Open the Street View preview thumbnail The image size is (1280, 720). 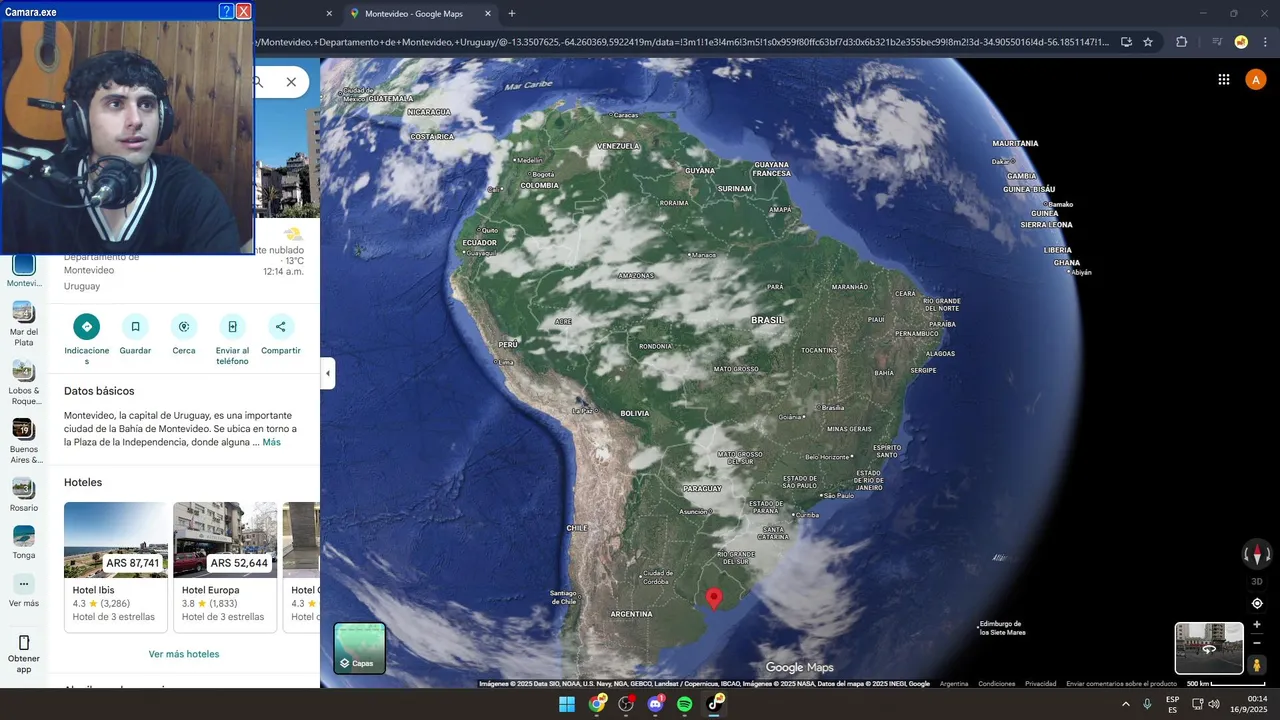tap(1209, 648)
